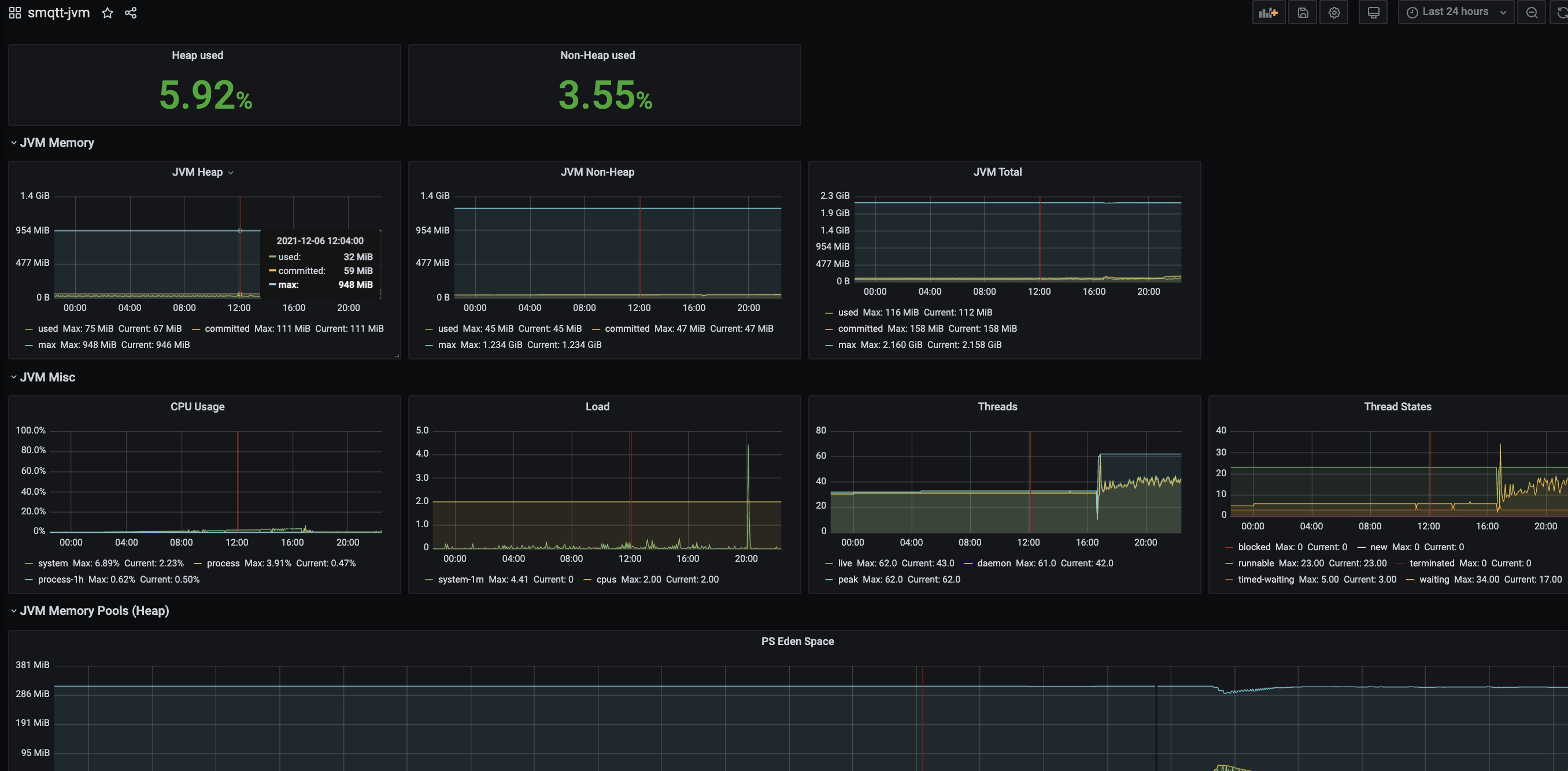Share the dashboard via share icon
The image size is (1568, 771).
[x=130, y=13]
